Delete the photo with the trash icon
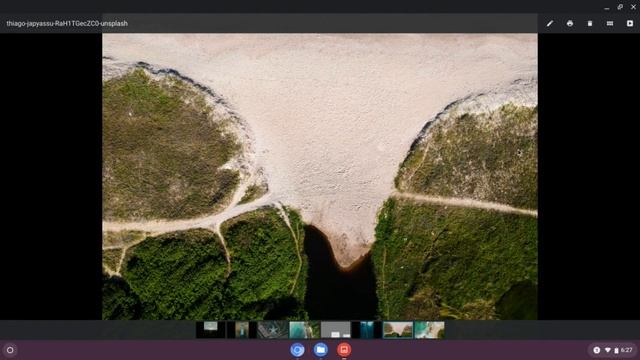 tap(590, 23)
